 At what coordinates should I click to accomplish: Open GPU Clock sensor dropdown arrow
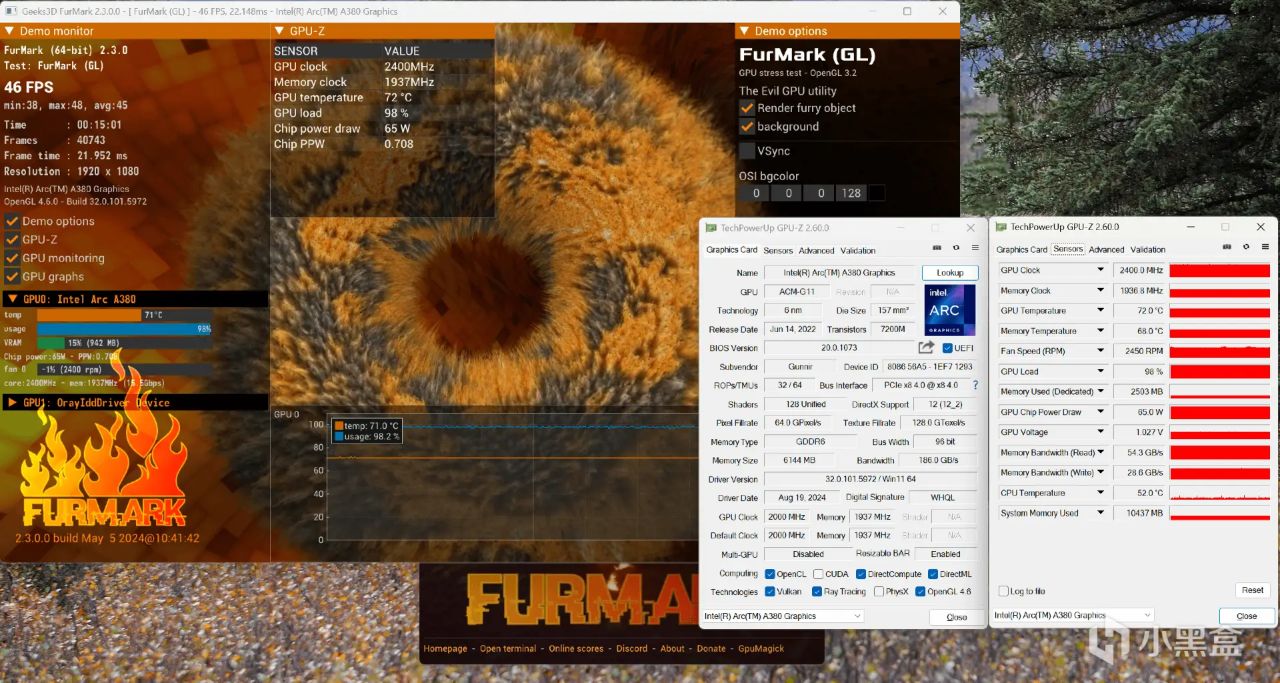[x=1100, y=270]
